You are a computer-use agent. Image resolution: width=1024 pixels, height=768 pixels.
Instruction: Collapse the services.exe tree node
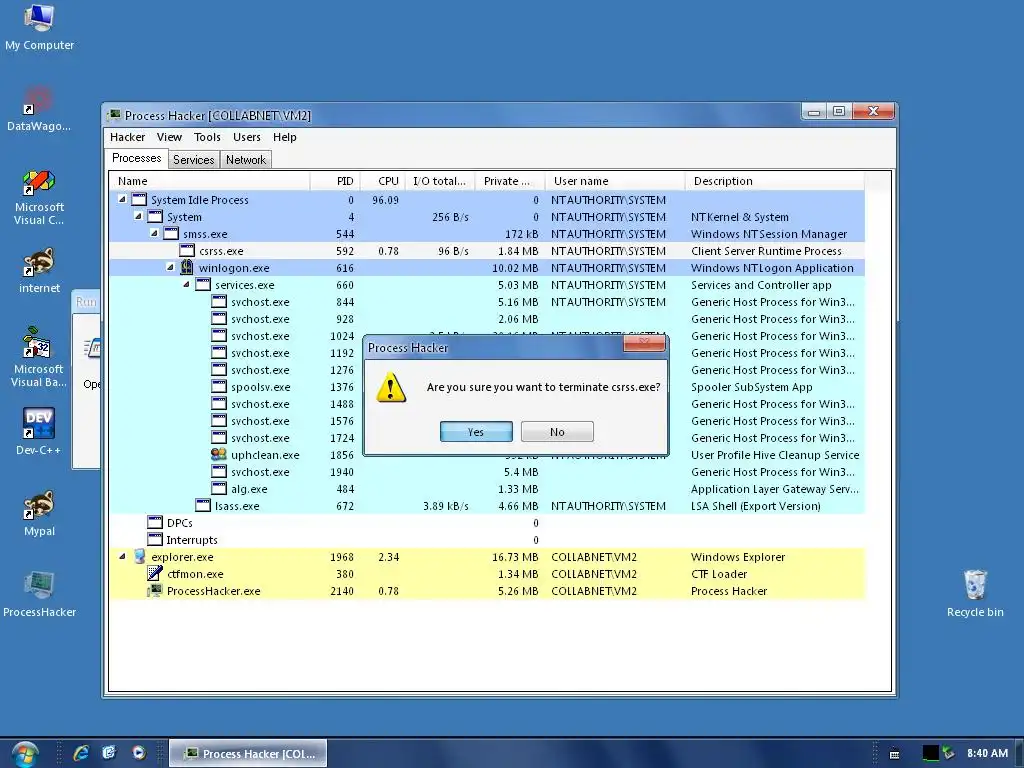(x=186, y=284)
